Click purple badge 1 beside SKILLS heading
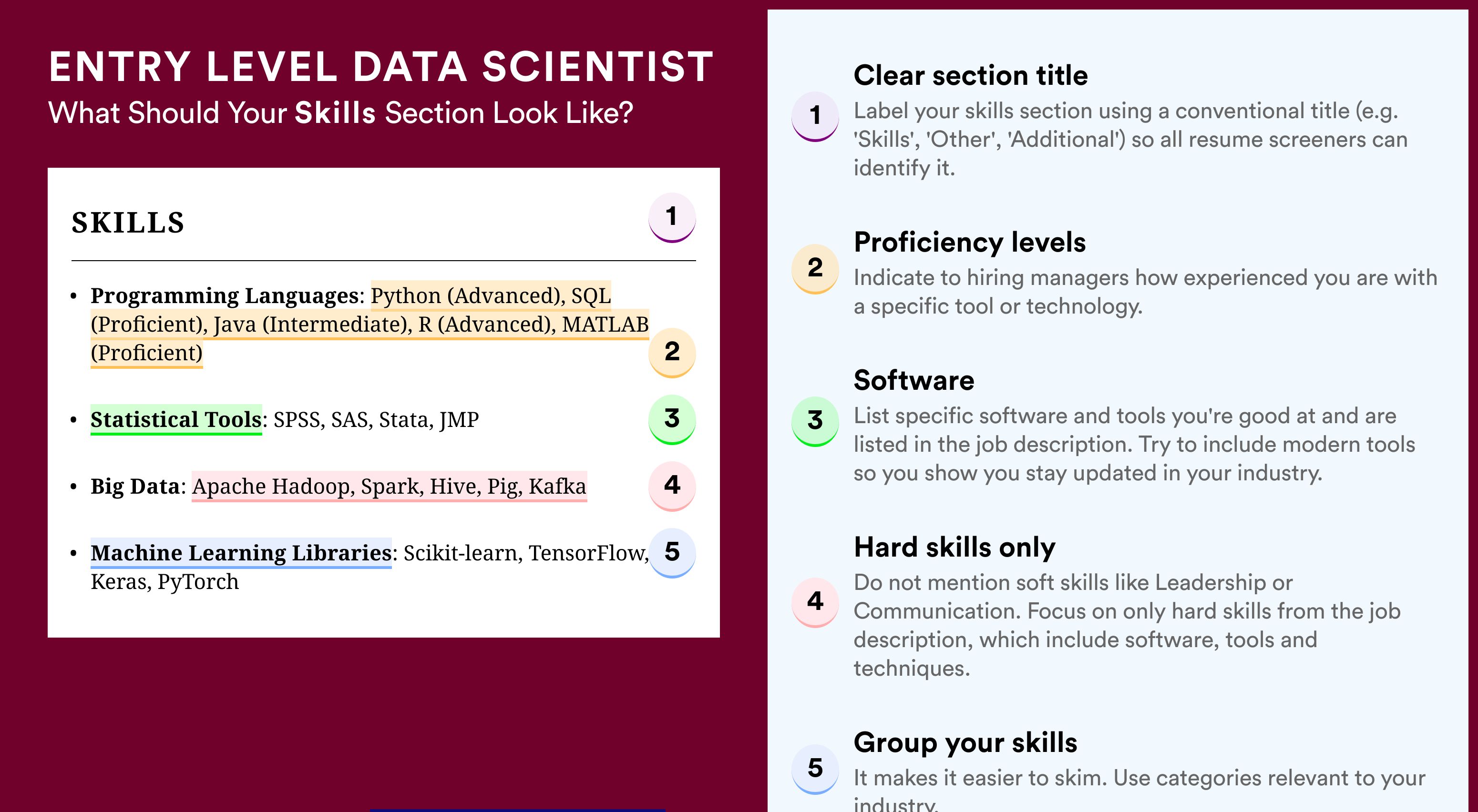 (672, 217)
